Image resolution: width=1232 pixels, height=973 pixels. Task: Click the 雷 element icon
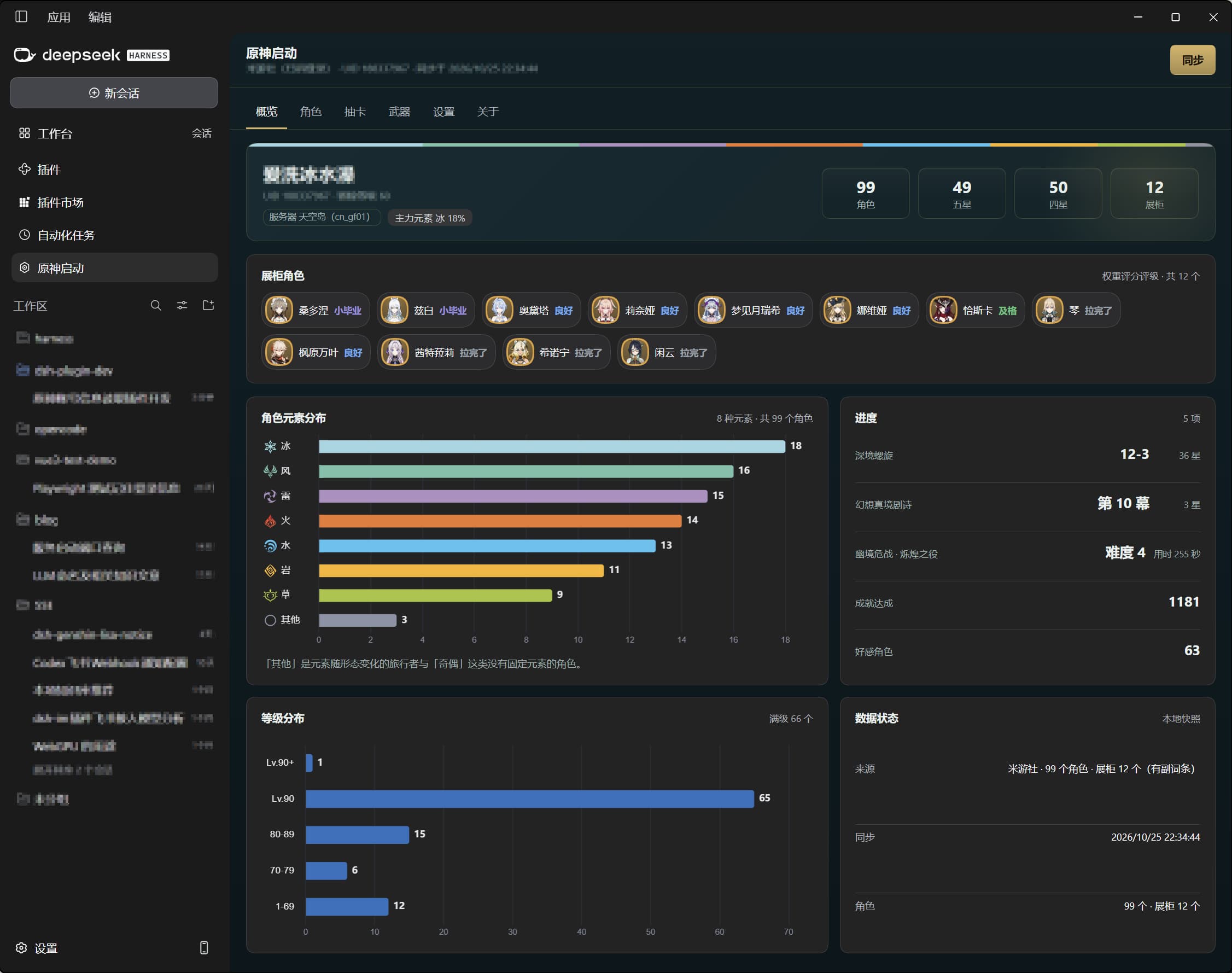[270, 496]
